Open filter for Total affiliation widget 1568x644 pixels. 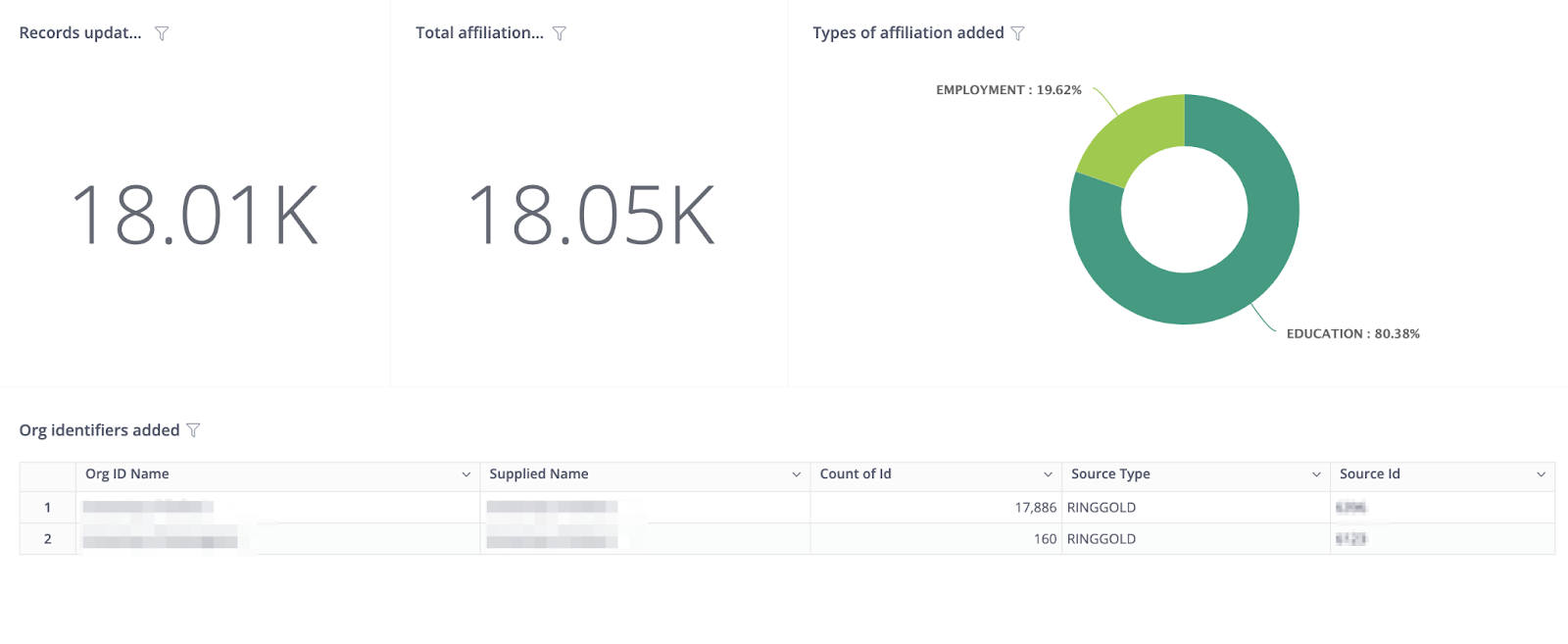click(560, 33)
